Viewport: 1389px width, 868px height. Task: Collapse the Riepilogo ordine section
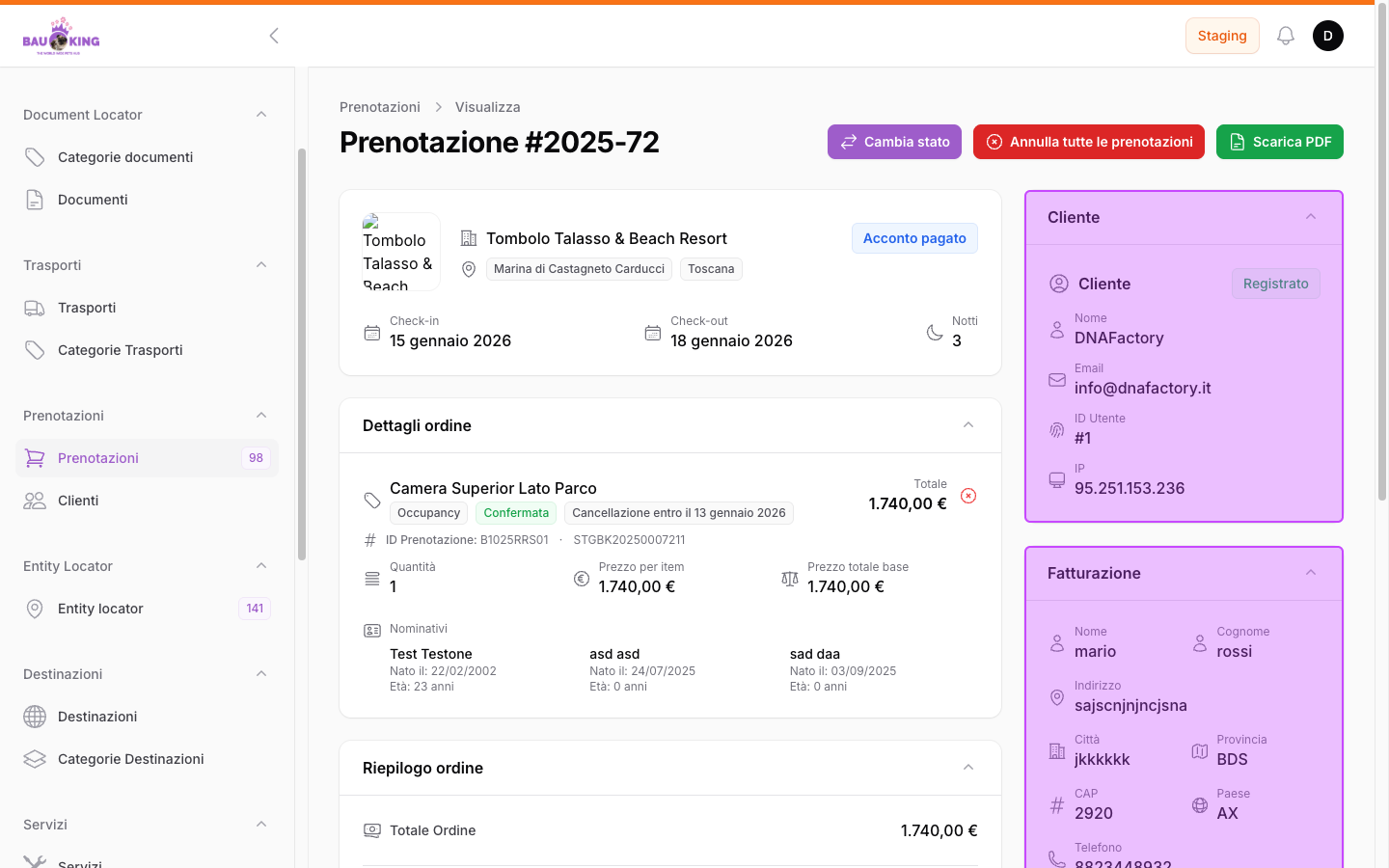pos(968,768)
